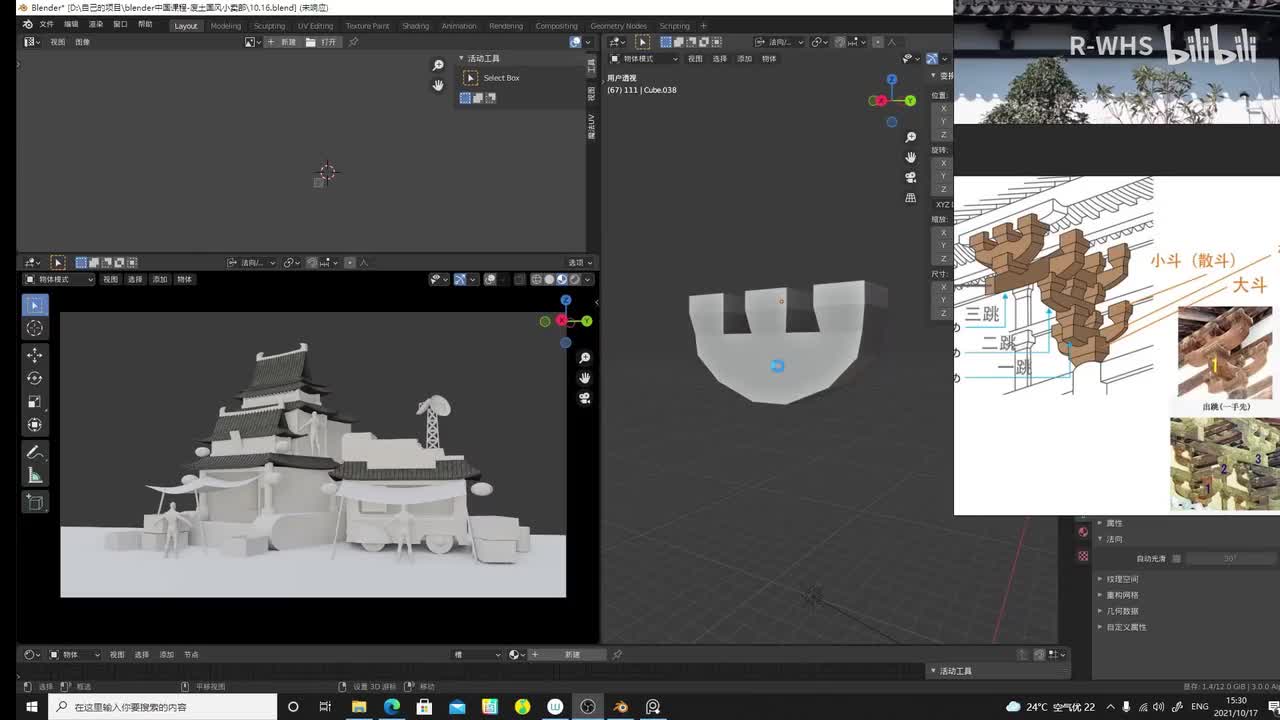Toggle the 自动光滑 auto smooth checkbox
Image resolution: width=1280 pixels, height=720 pixels.
coord(1176,559)
